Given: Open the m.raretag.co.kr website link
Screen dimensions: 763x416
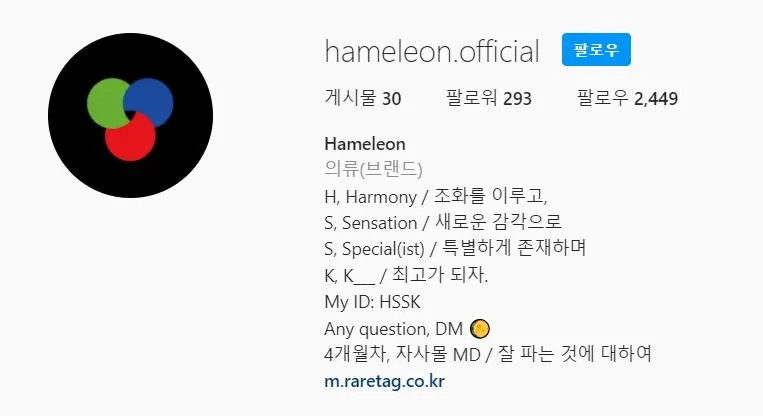Looking at the screenshot, I should 384,381.
